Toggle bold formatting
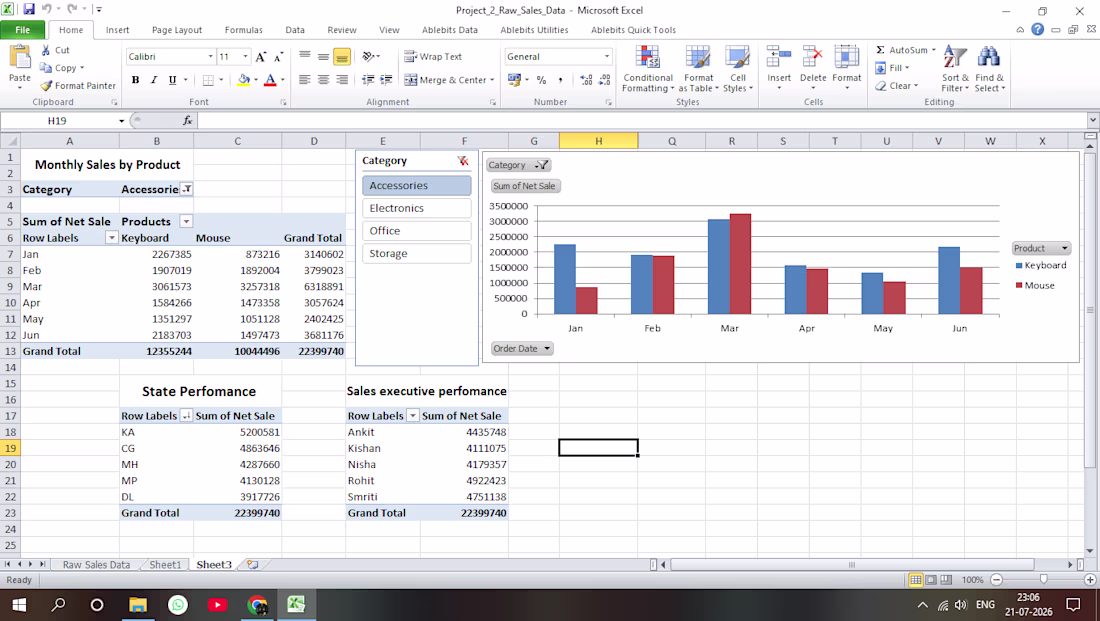The width and height of the screenshot is (1100, 621). click(135, 80)
